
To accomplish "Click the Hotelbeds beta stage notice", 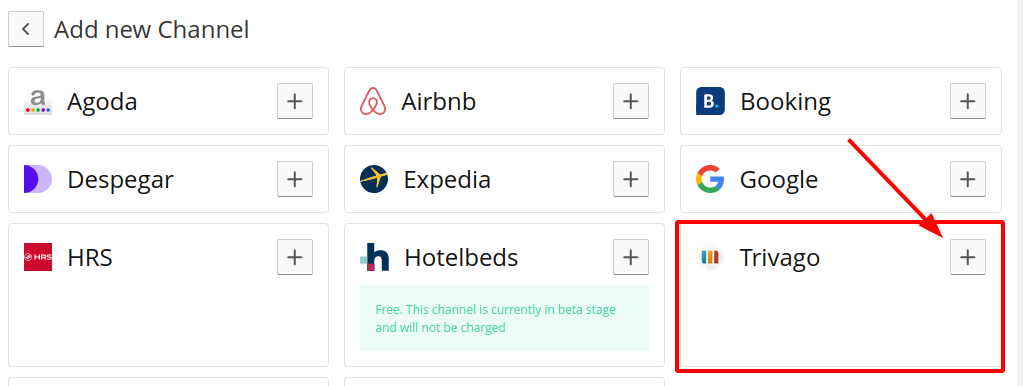I will tap(504, 318).
